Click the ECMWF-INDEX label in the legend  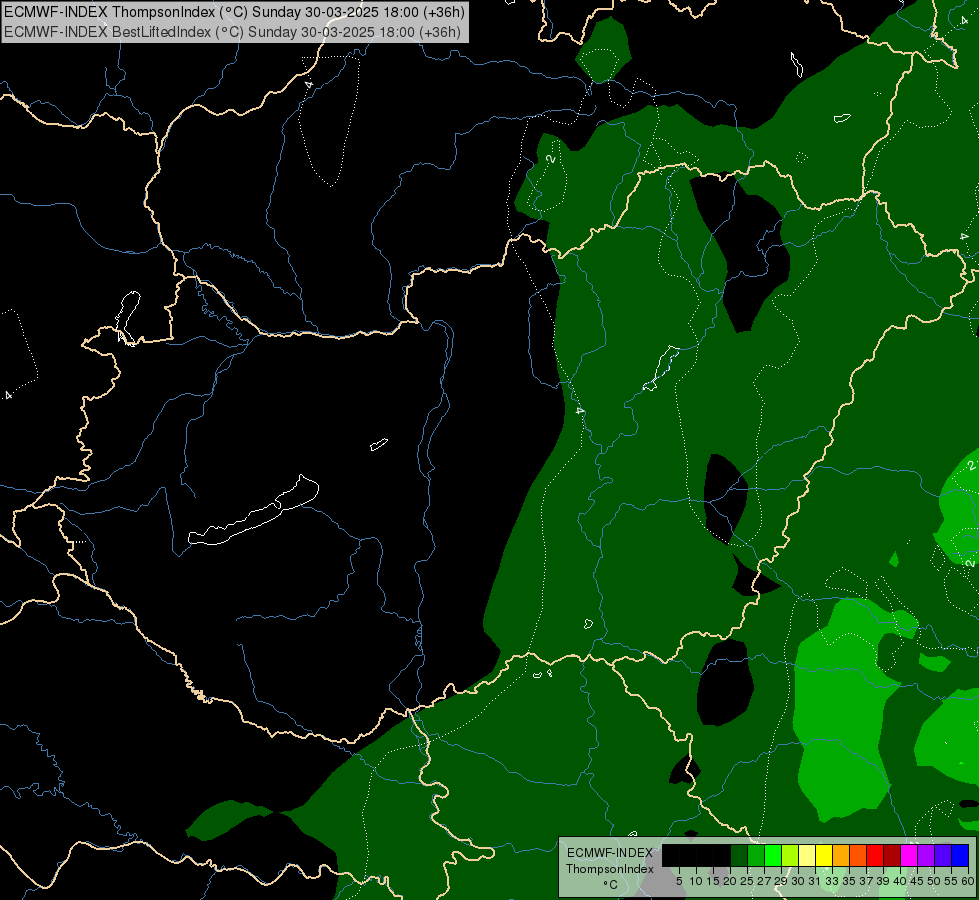(610, 853)
